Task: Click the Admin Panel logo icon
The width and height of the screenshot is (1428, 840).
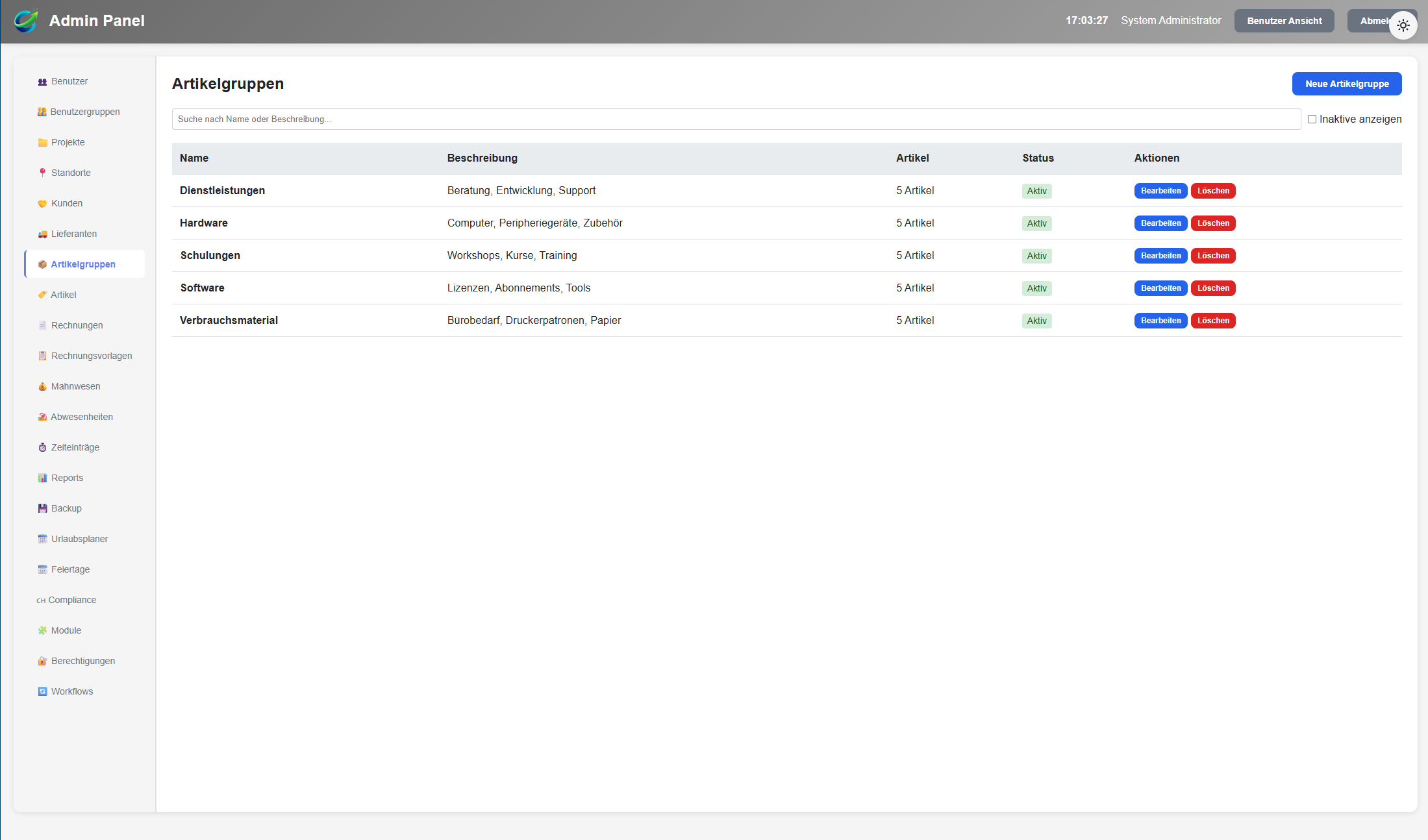Action: pyautogui.click(x=26, y=21)
